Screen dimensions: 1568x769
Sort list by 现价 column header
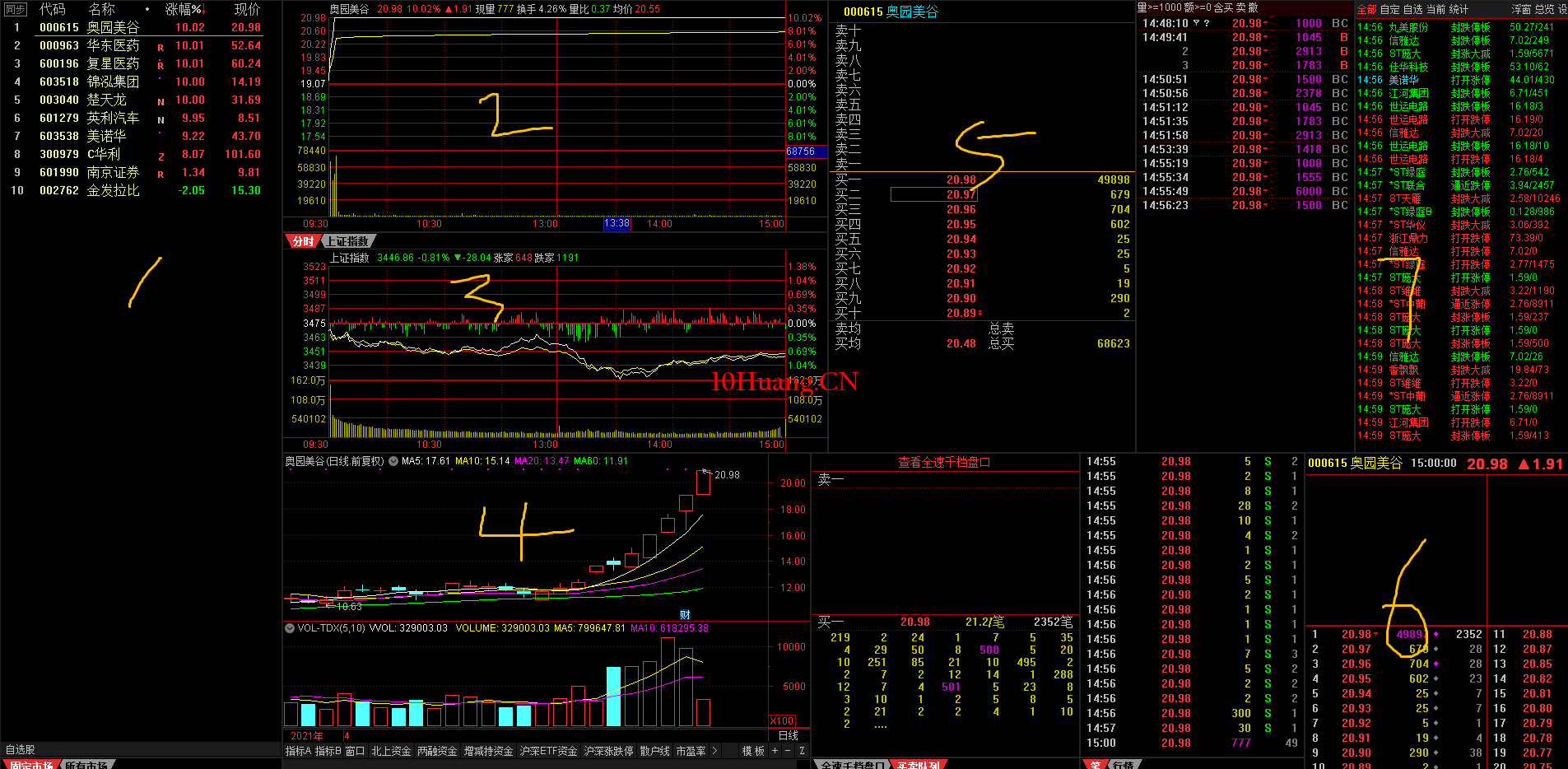(x=247, y=9)
